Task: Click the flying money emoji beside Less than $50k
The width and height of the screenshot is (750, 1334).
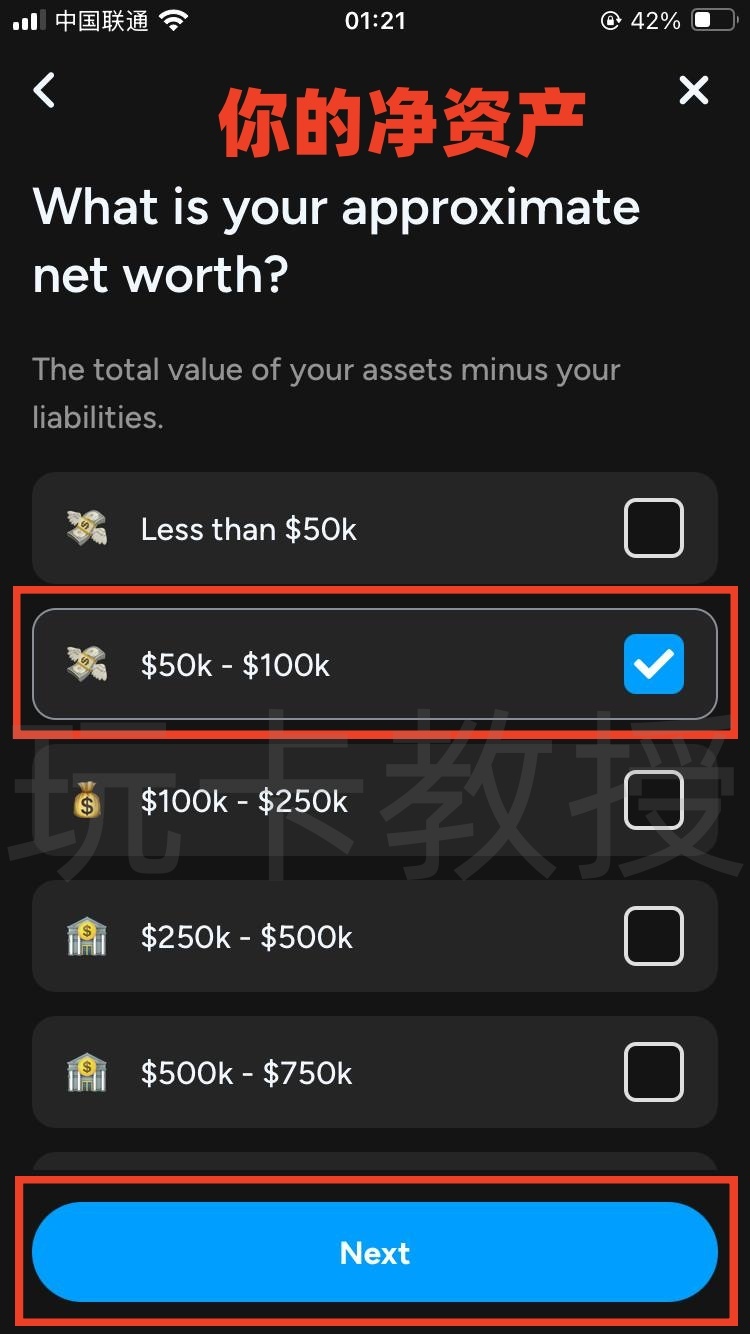Action: point(88,528)
